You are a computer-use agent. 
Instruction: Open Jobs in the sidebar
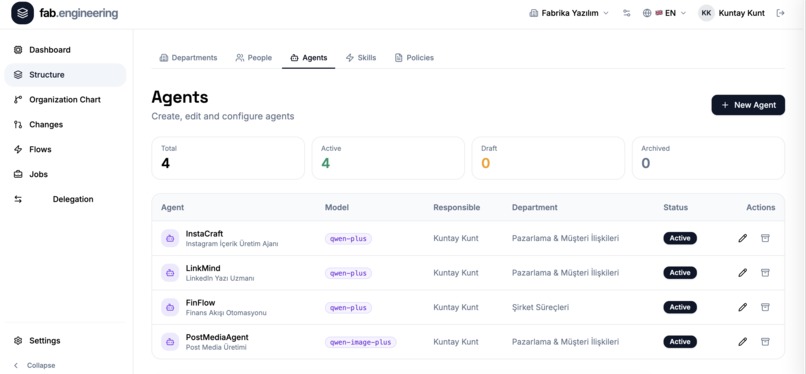65,174
